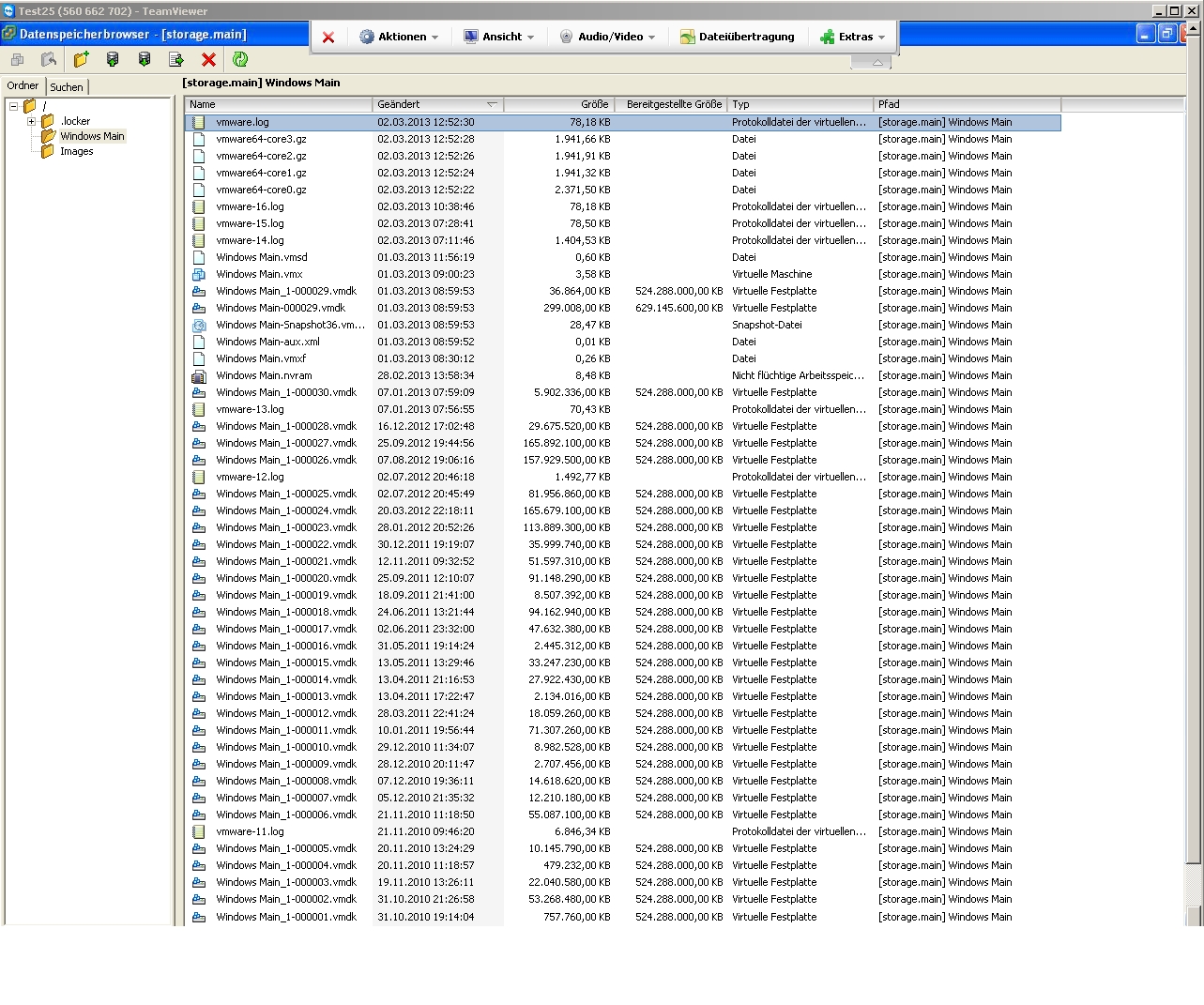Refresh the datastore browser view
This screenshot has height=1005, width=1204.
coord(240,59)
